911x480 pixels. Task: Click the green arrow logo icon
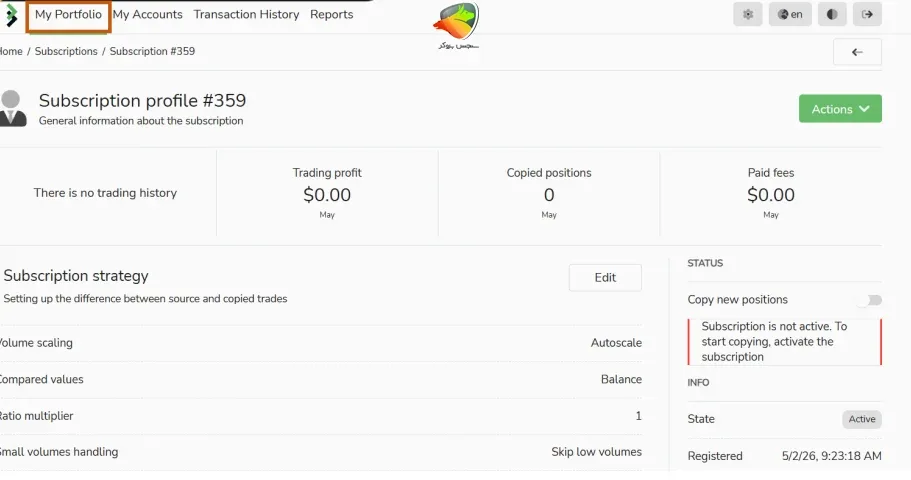click(x=11, y=16)
